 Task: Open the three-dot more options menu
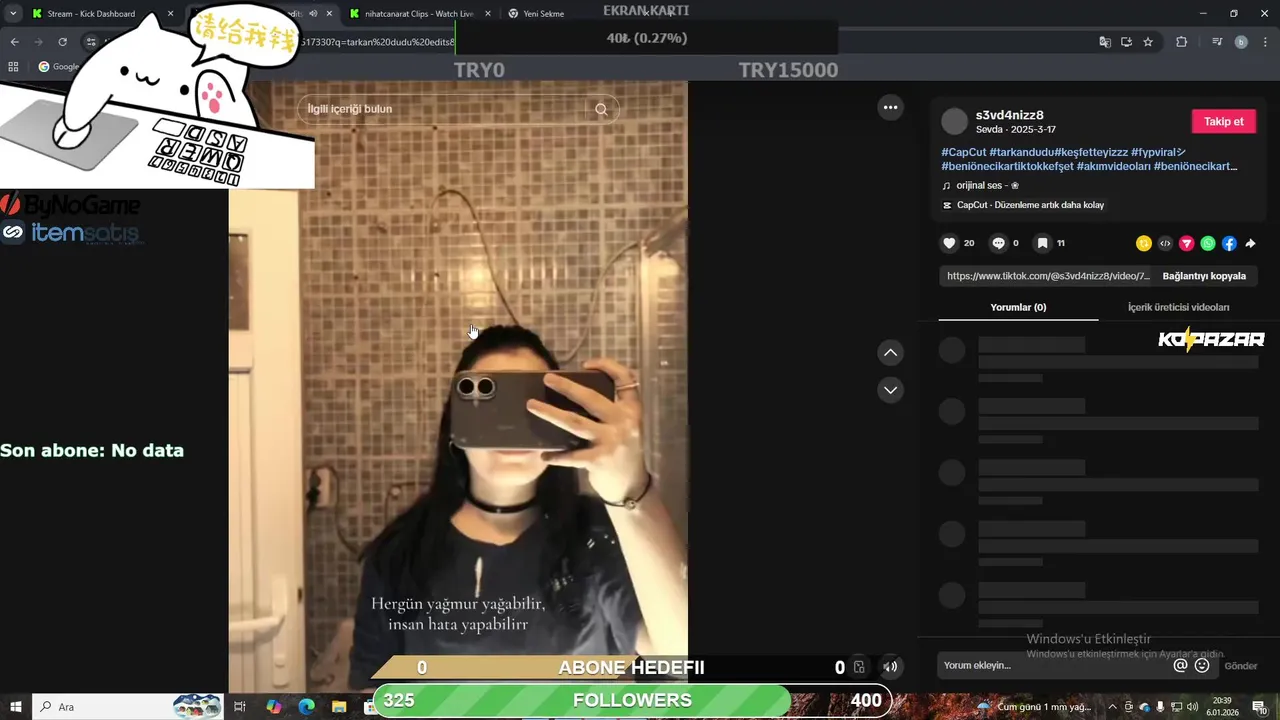point(890,107)
